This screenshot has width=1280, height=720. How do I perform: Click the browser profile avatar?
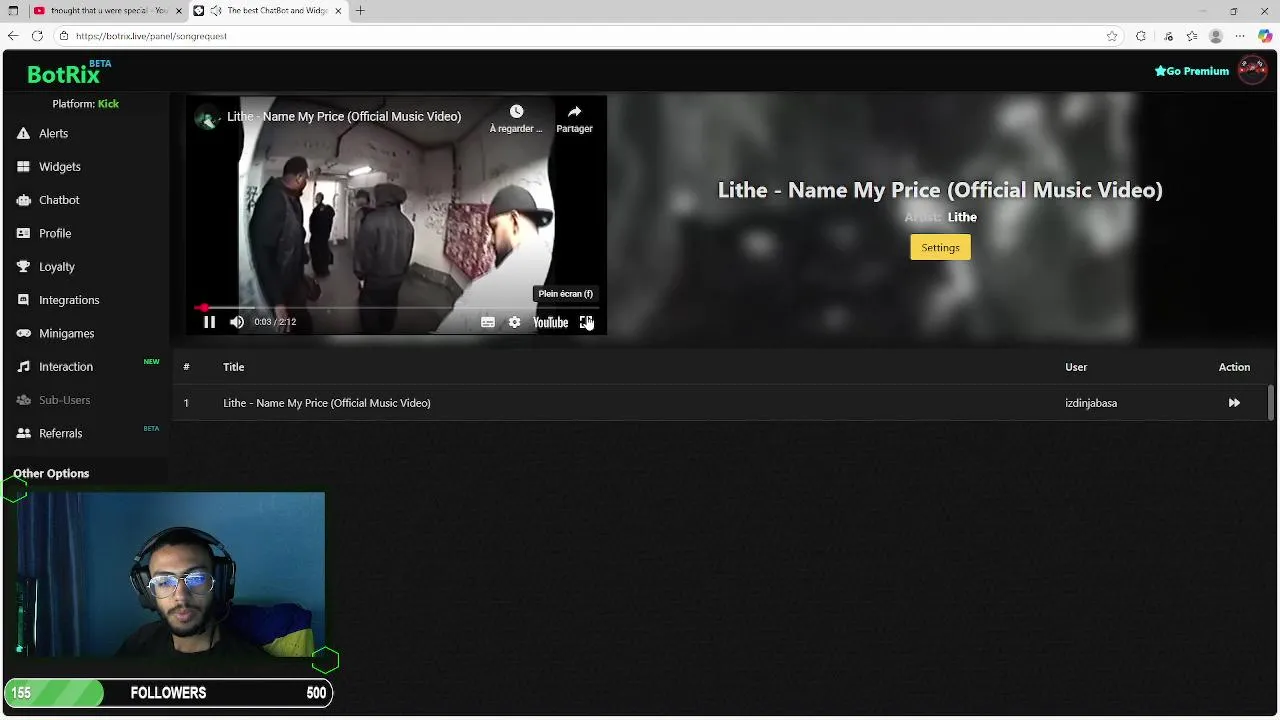[1216, 36]
